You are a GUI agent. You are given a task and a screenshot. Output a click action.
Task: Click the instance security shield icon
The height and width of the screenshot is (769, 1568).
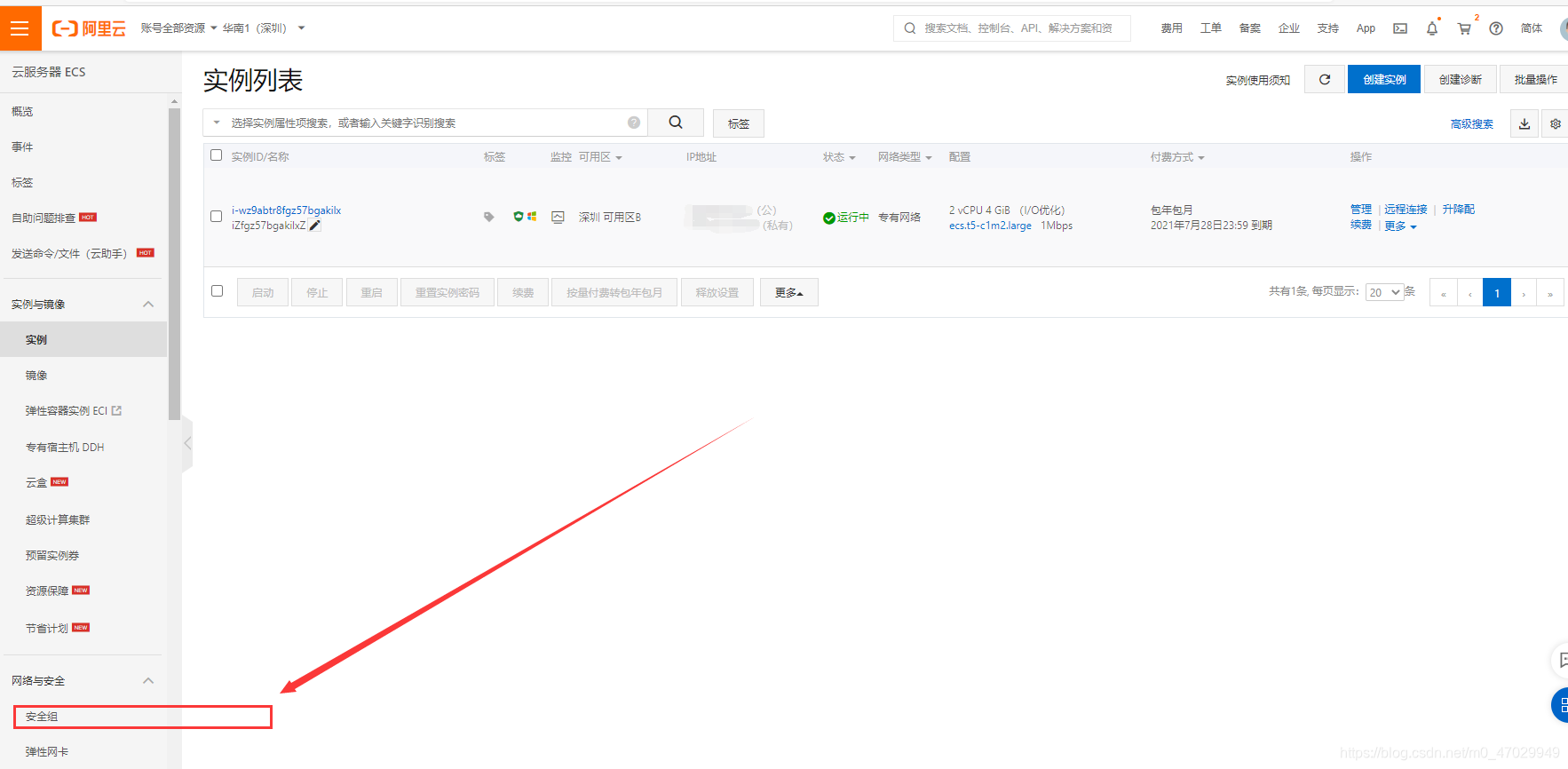point(519,216)
